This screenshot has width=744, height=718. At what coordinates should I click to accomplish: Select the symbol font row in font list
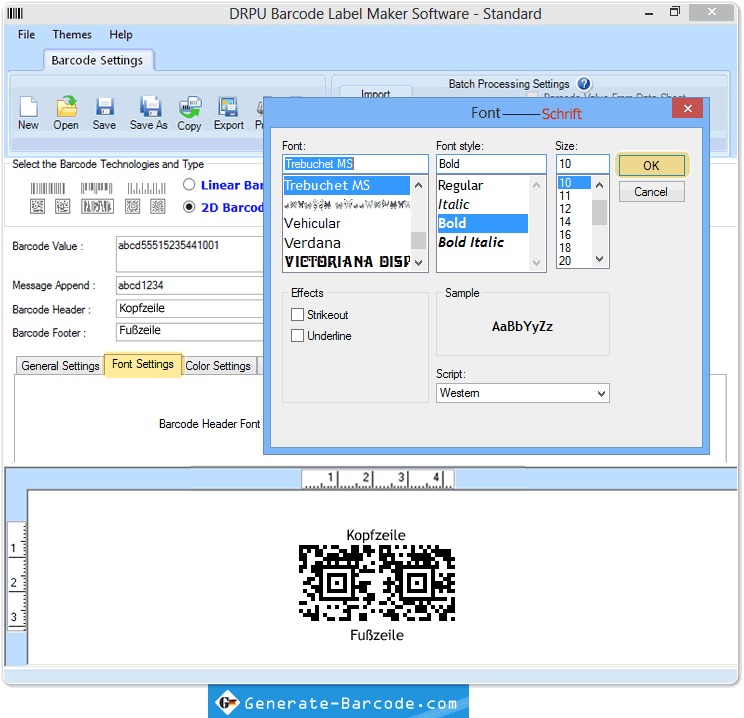tap(347, 205)
